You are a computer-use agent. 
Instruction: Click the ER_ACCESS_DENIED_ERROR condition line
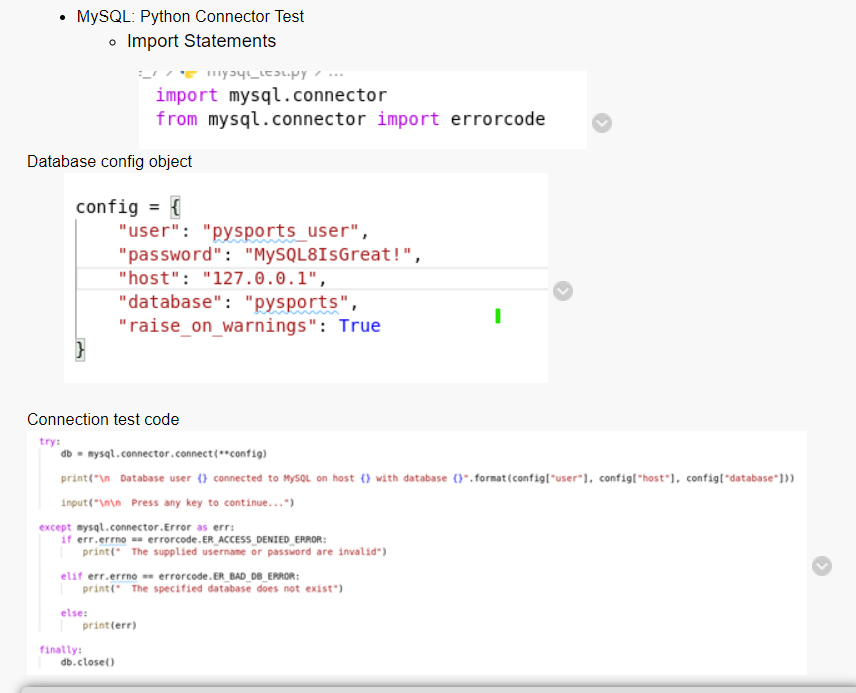194,540
